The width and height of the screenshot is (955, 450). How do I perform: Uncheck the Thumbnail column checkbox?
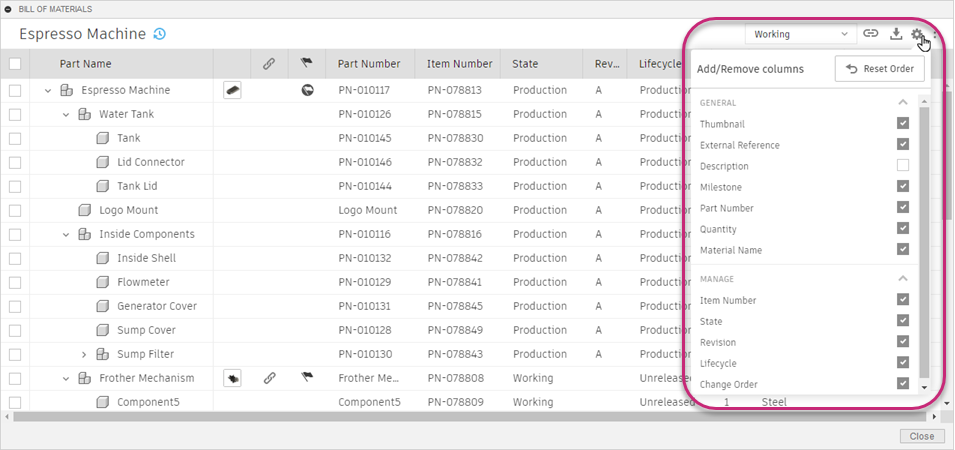tap(903, 124)
